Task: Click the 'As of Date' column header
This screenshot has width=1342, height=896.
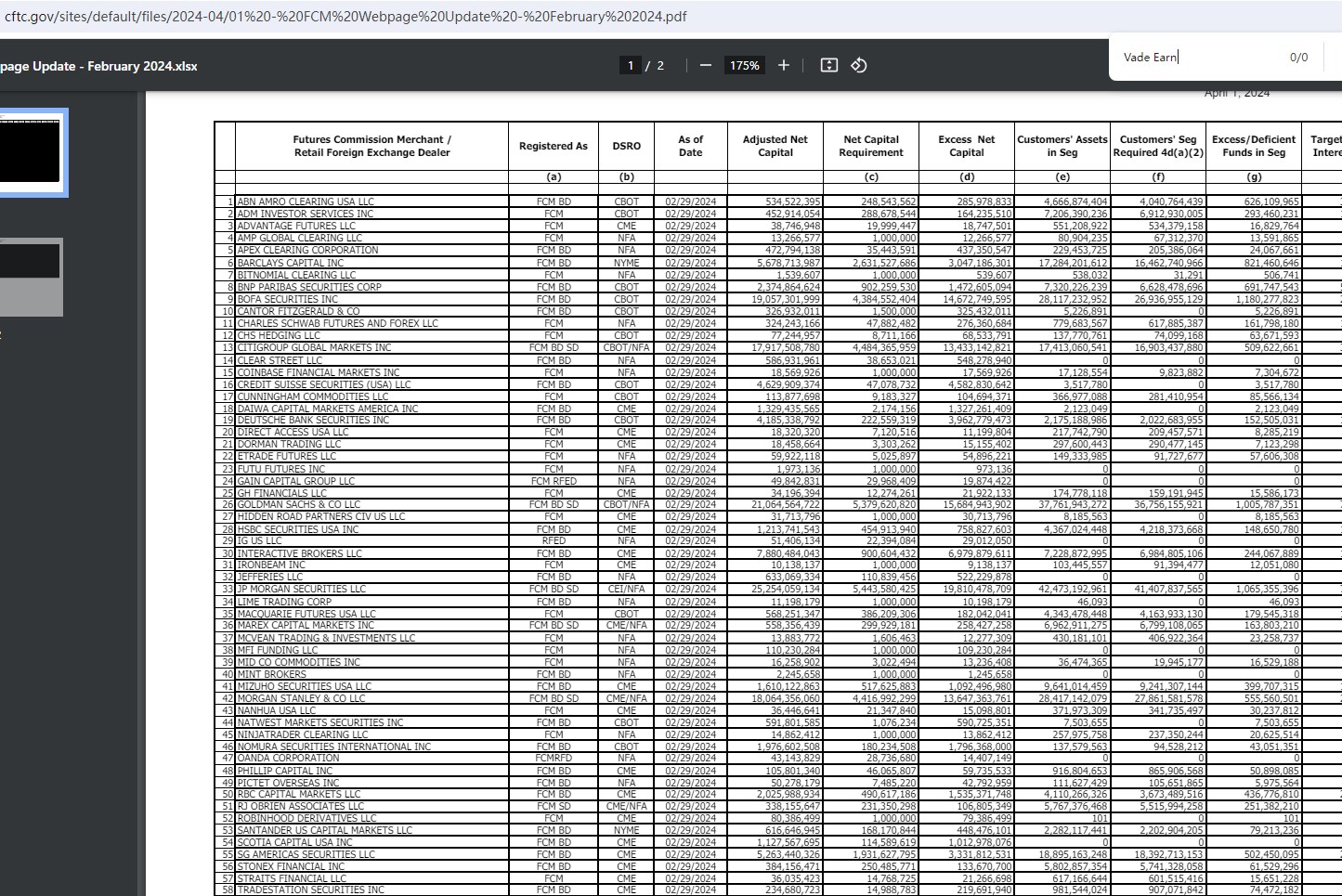Action: (x=691, y=146)
